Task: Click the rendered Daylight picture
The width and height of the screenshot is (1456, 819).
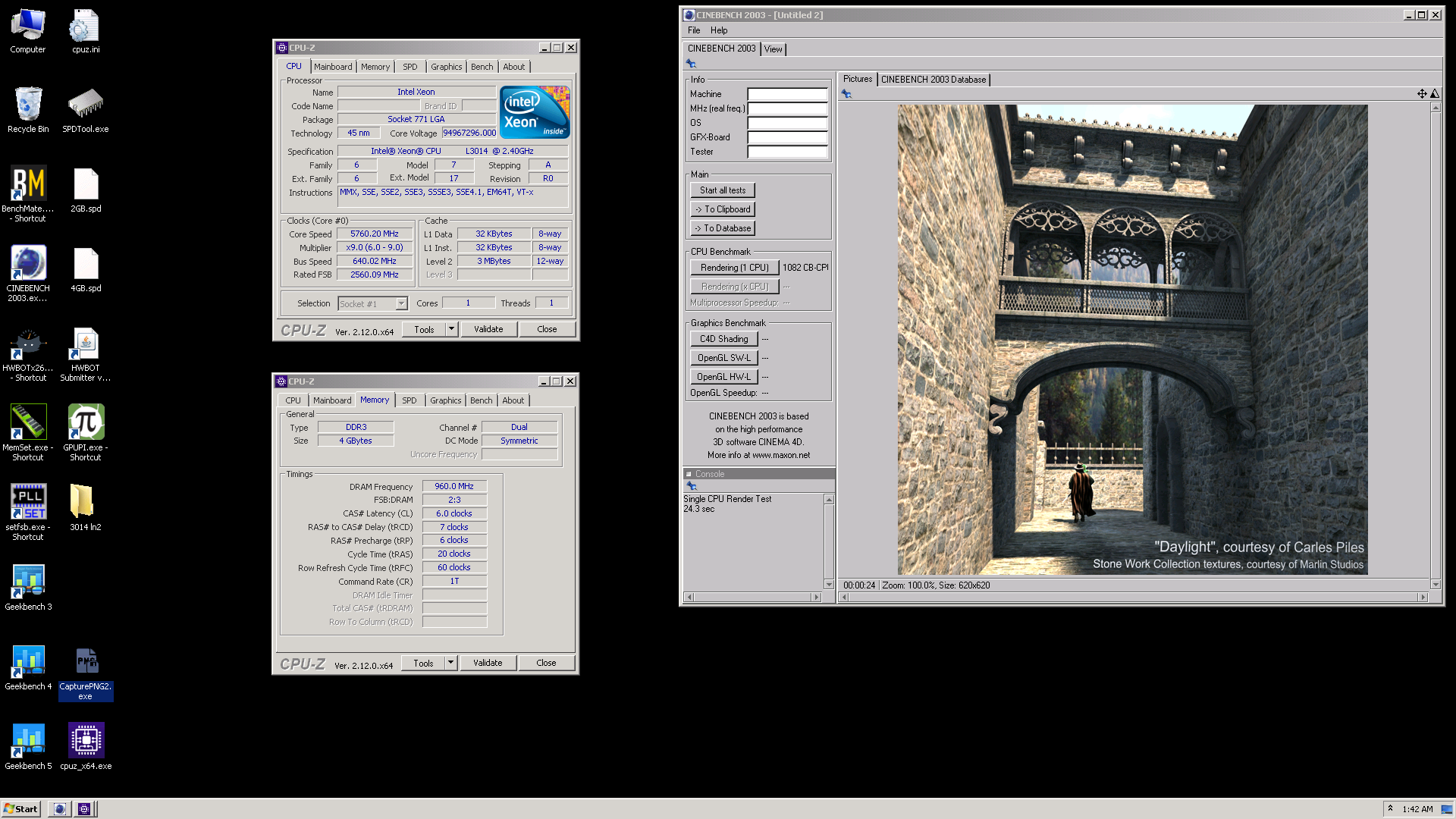Action: [x=1133, y=340]
